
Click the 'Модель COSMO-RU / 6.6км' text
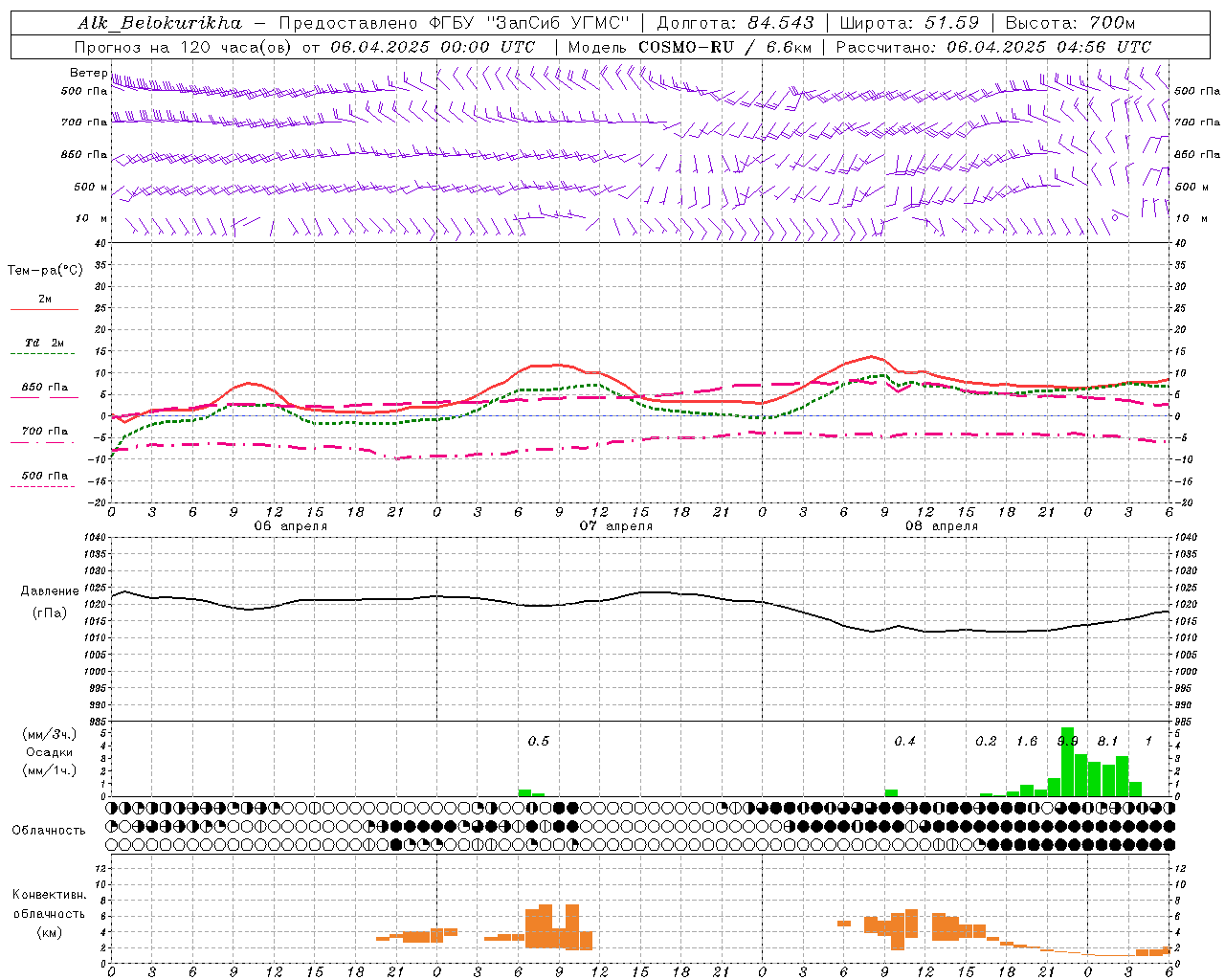point(690,47)
